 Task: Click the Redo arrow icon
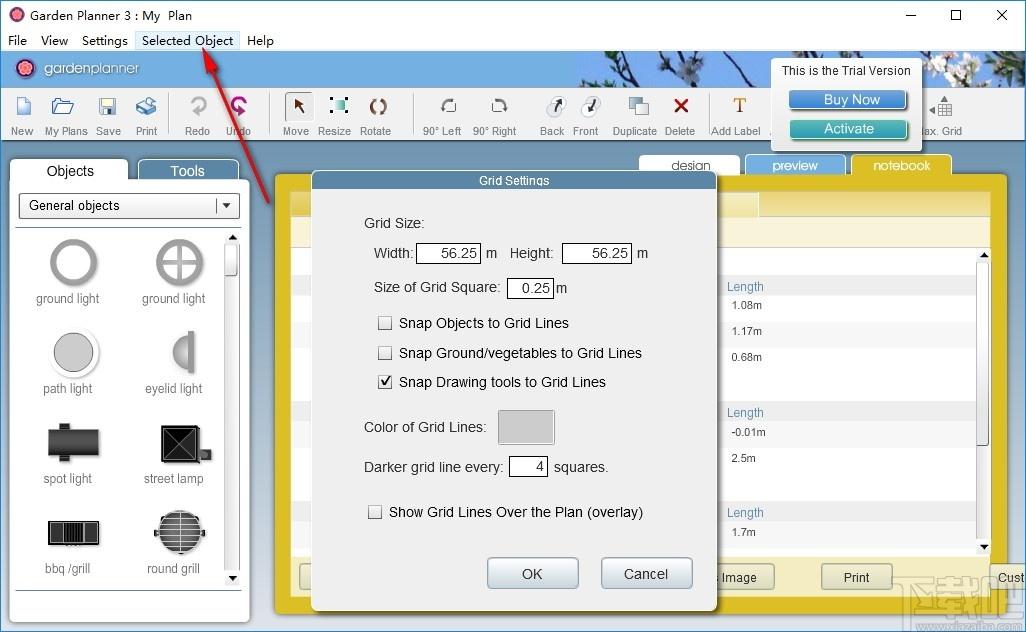[x=198, y=107]
